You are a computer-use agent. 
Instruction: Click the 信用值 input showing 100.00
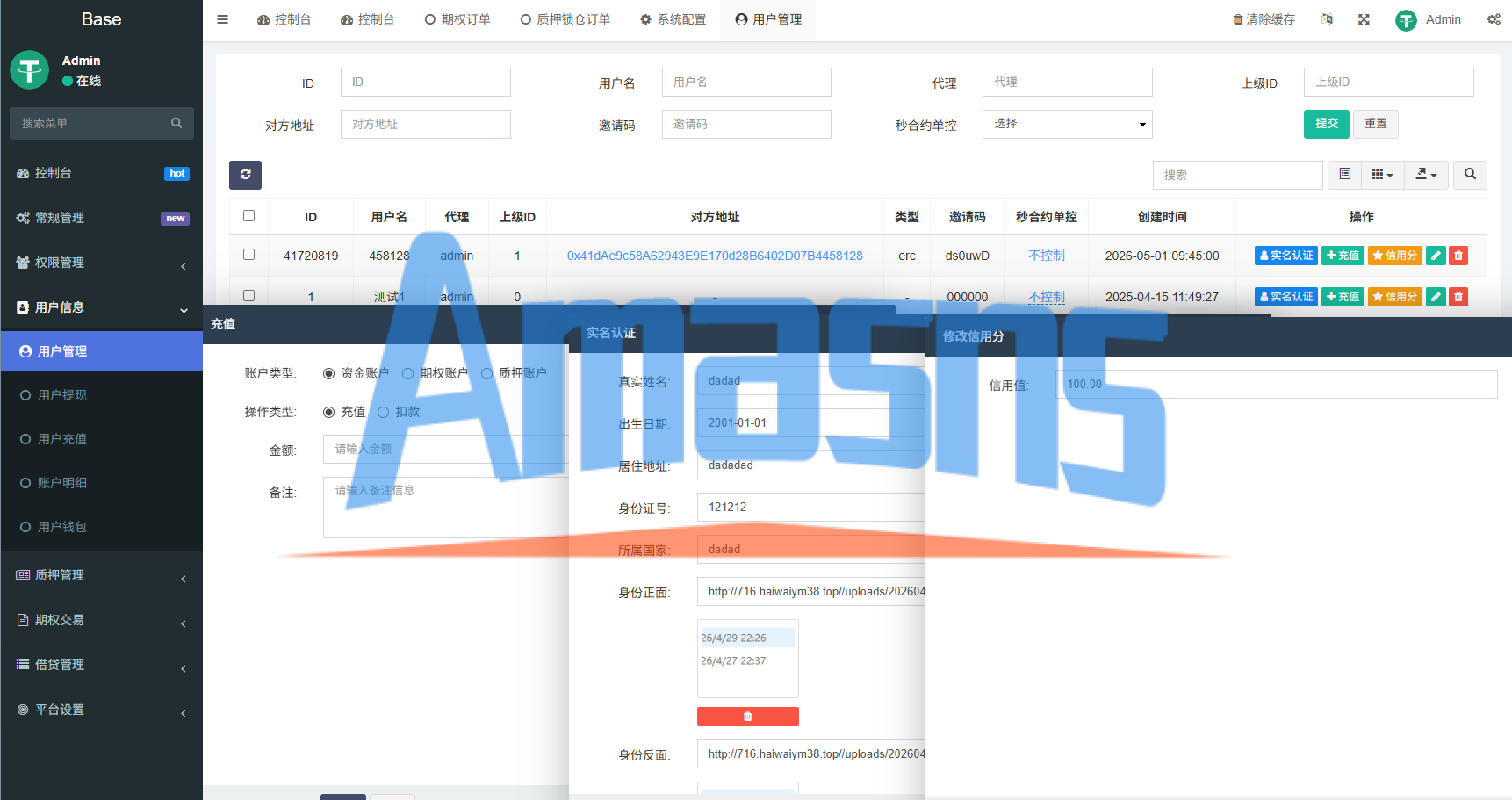pyautogui.click(x=1278, y=384)
